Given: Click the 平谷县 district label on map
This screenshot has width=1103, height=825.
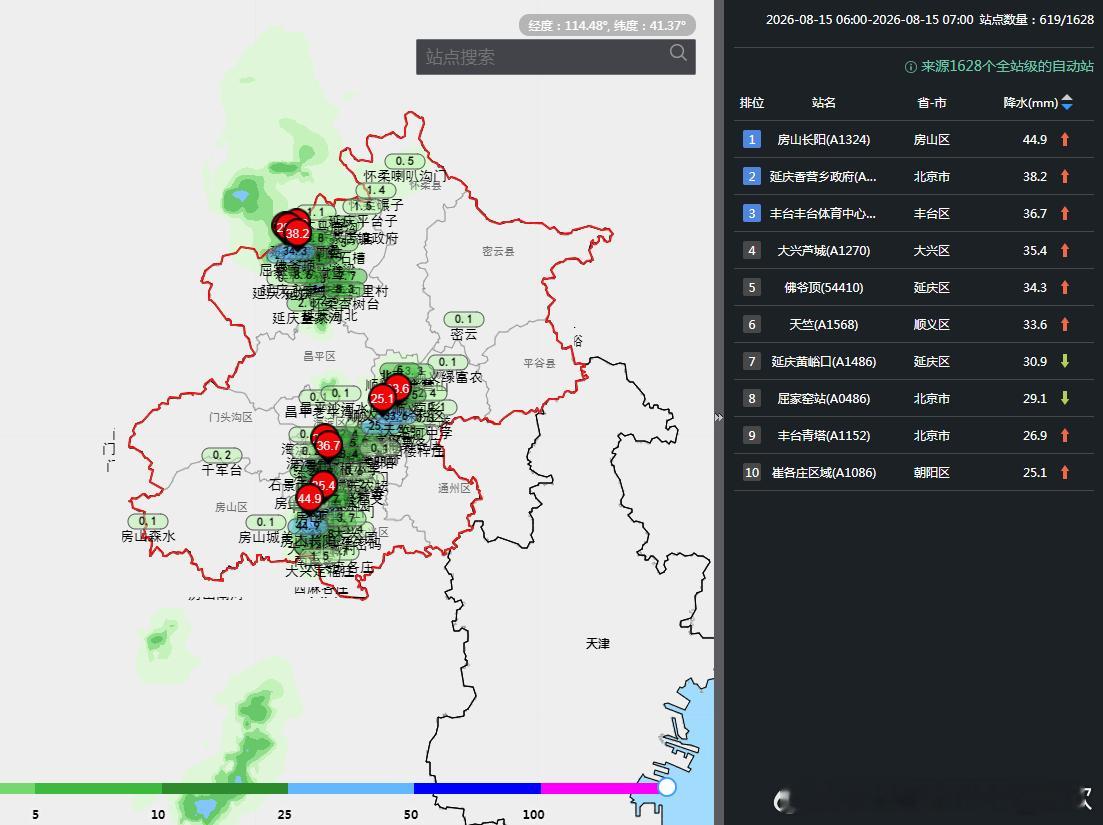Looking at the screenshot, I should pyautogui.click(x=539, y=363).
